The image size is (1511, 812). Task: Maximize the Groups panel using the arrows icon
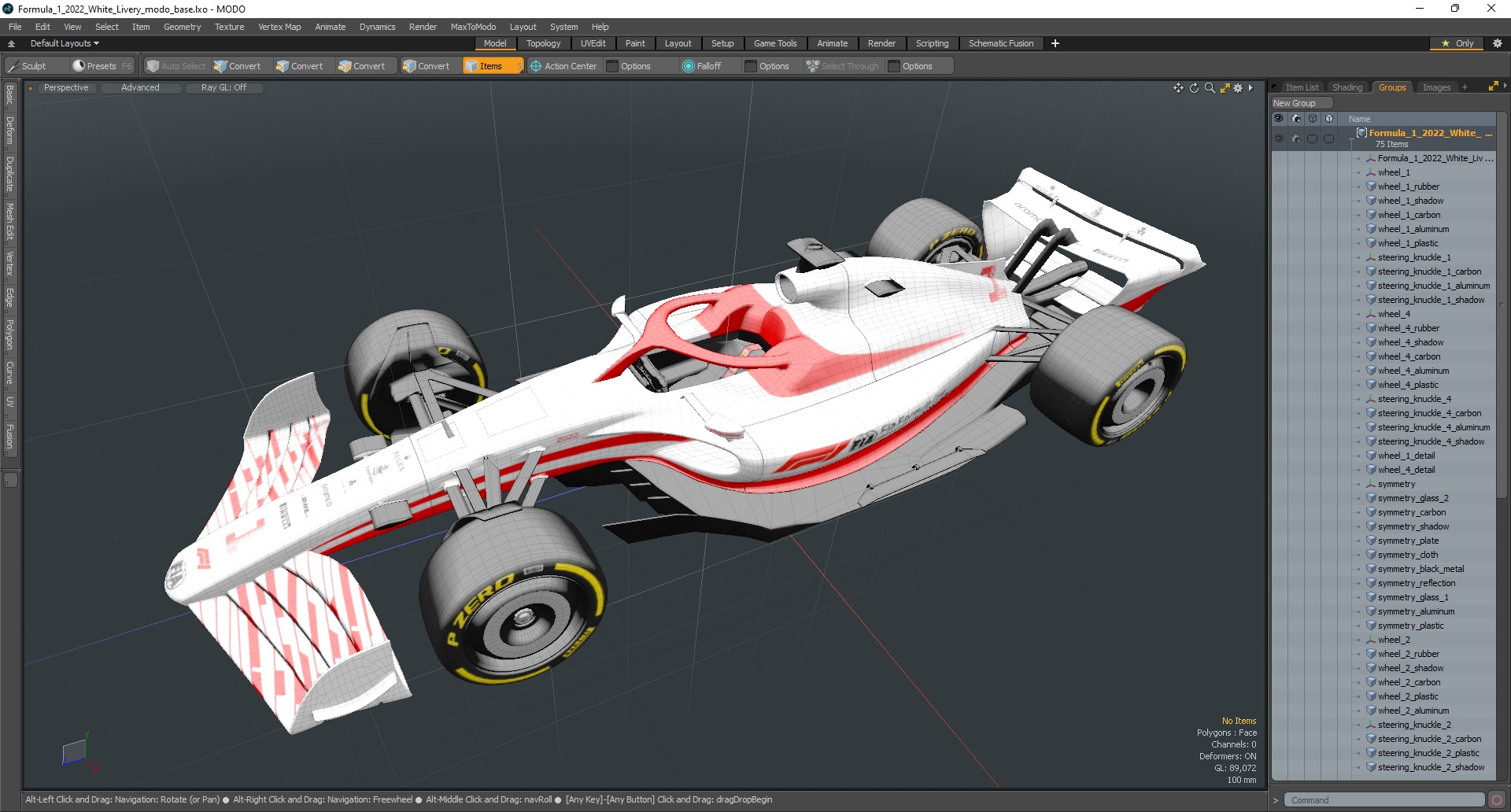click(x=1493, y=87)
